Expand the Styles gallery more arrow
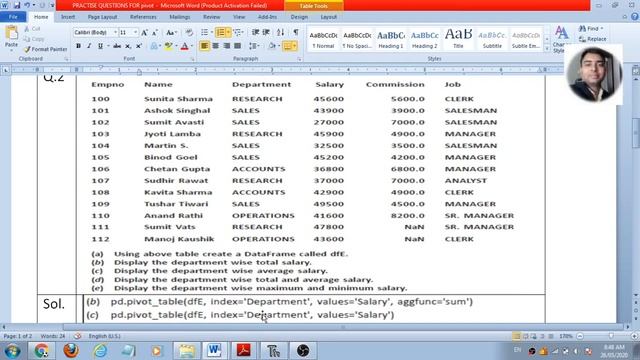 pyautogui.click(x=547, y=49)
